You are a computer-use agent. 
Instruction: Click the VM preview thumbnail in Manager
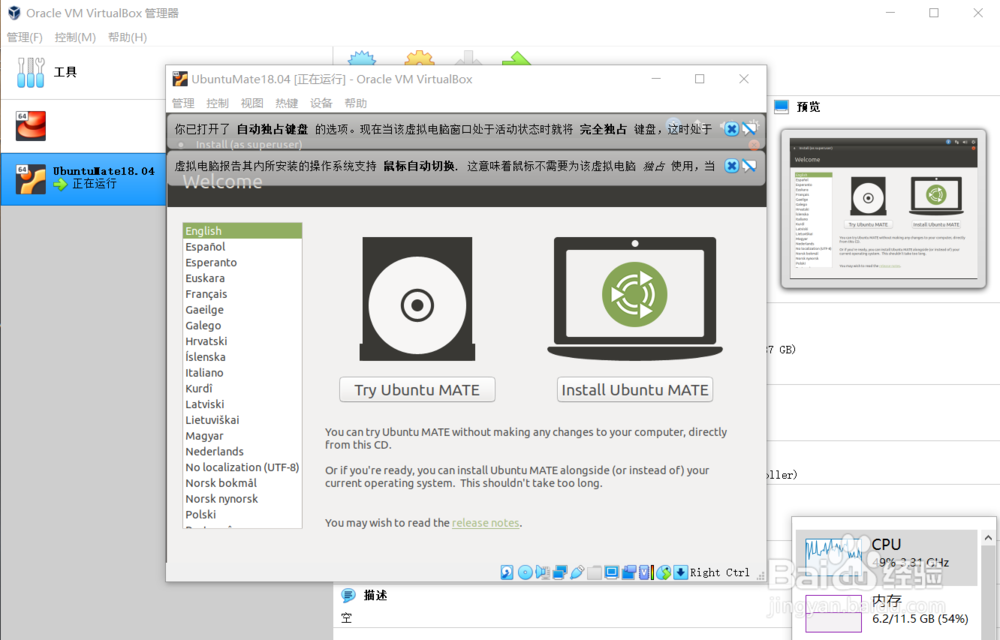click(x=883, y=208)
